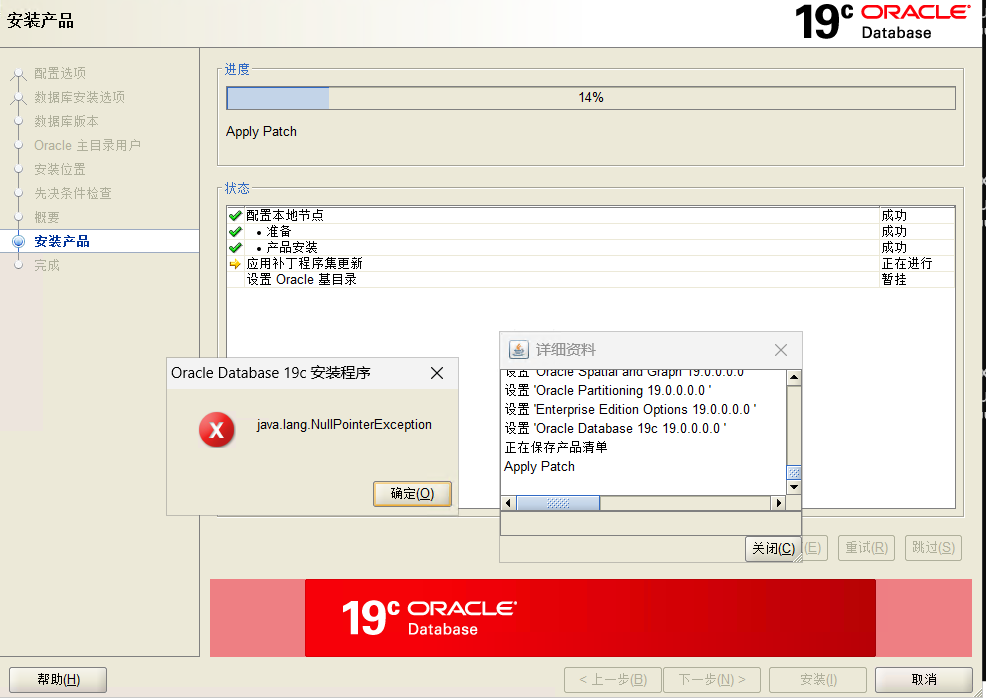
Task: Click the 正在保存产品清单 detail line
Action: (x=556, y=447)
